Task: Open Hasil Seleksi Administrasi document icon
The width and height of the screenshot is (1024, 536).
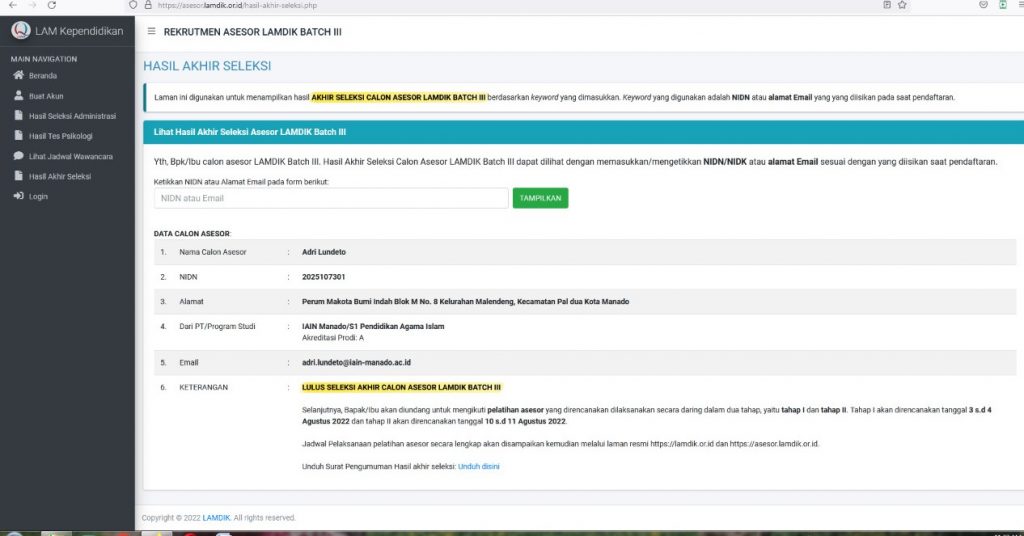Action: [x=18, y=116]
